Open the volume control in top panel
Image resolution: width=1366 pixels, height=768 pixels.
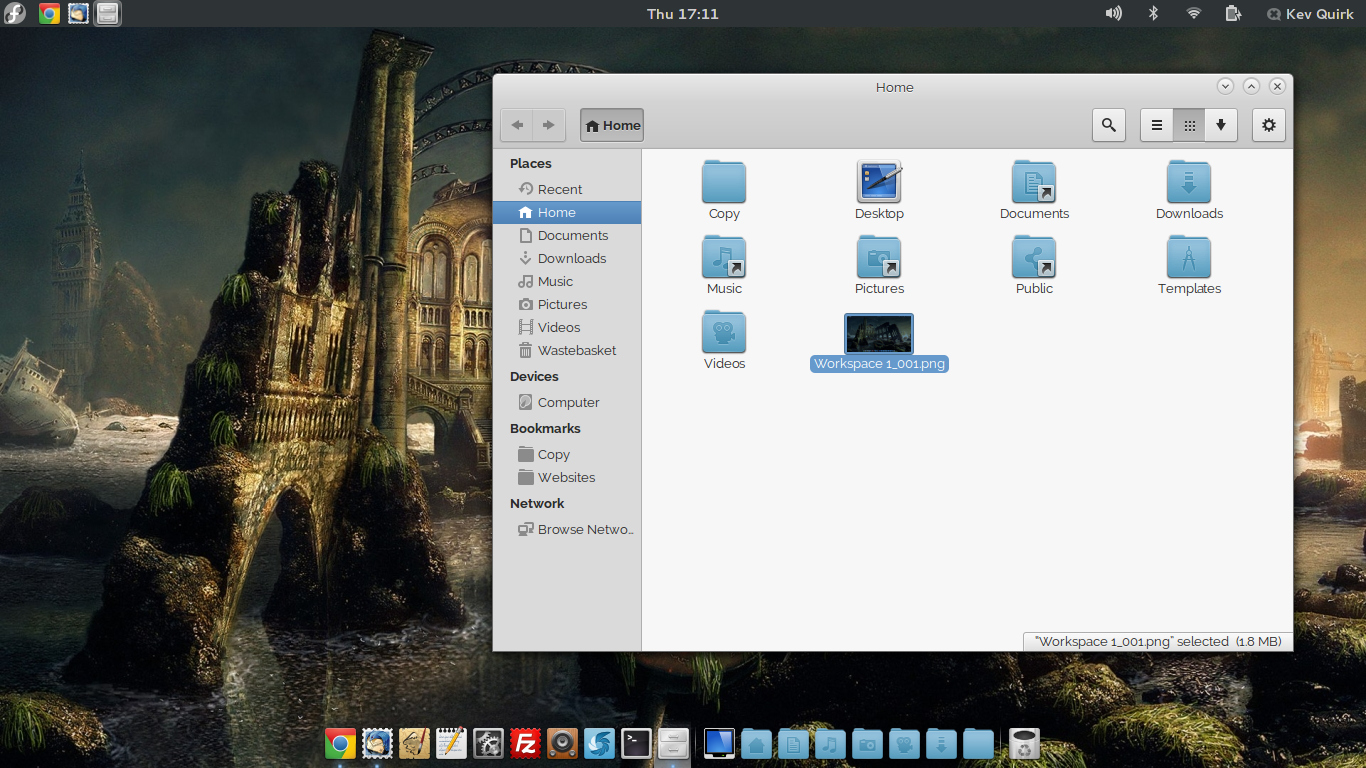pyautogui.click(x=1113, y=13)
